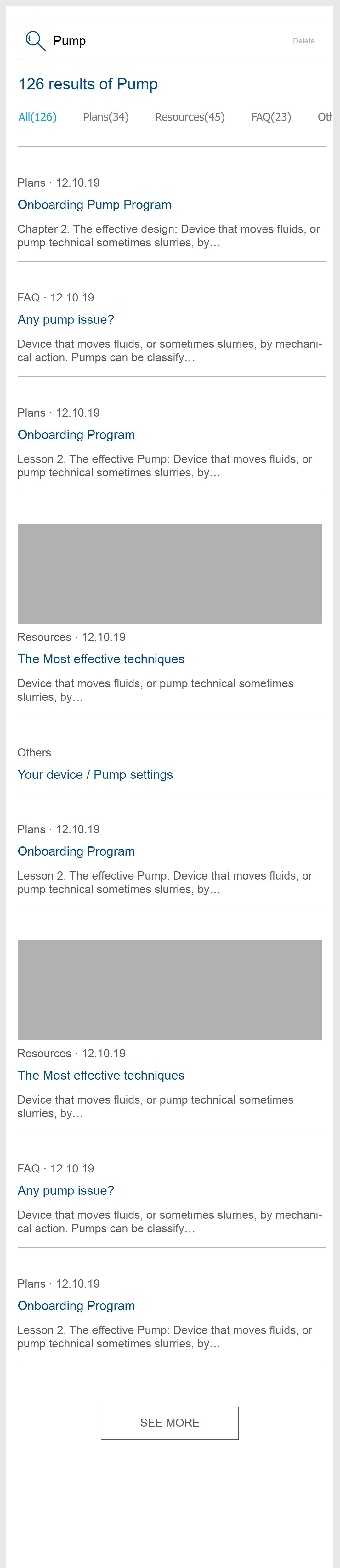Image resolution: width=340 pixels, height=1568 pixels.
Task: Open the Onboarding Program result below Pump settings
Action: [x=76, y=851]
